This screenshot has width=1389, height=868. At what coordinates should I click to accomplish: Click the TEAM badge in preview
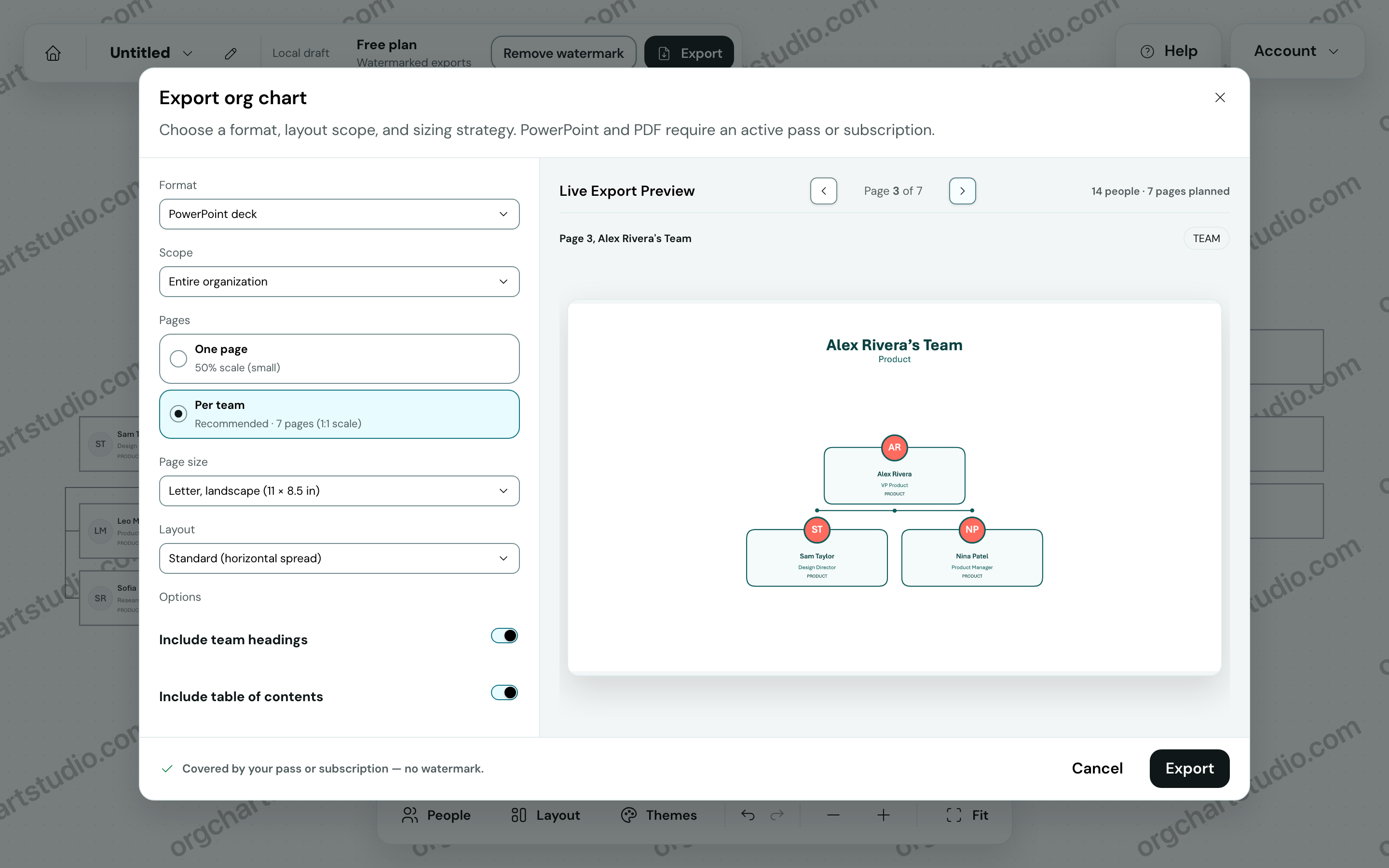click(x=1207, y=238)
